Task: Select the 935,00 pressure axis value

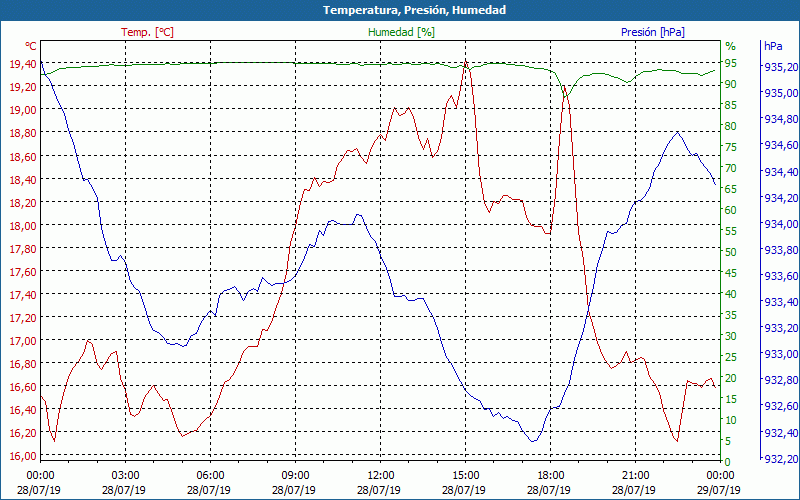Action: tap(781, 93)
